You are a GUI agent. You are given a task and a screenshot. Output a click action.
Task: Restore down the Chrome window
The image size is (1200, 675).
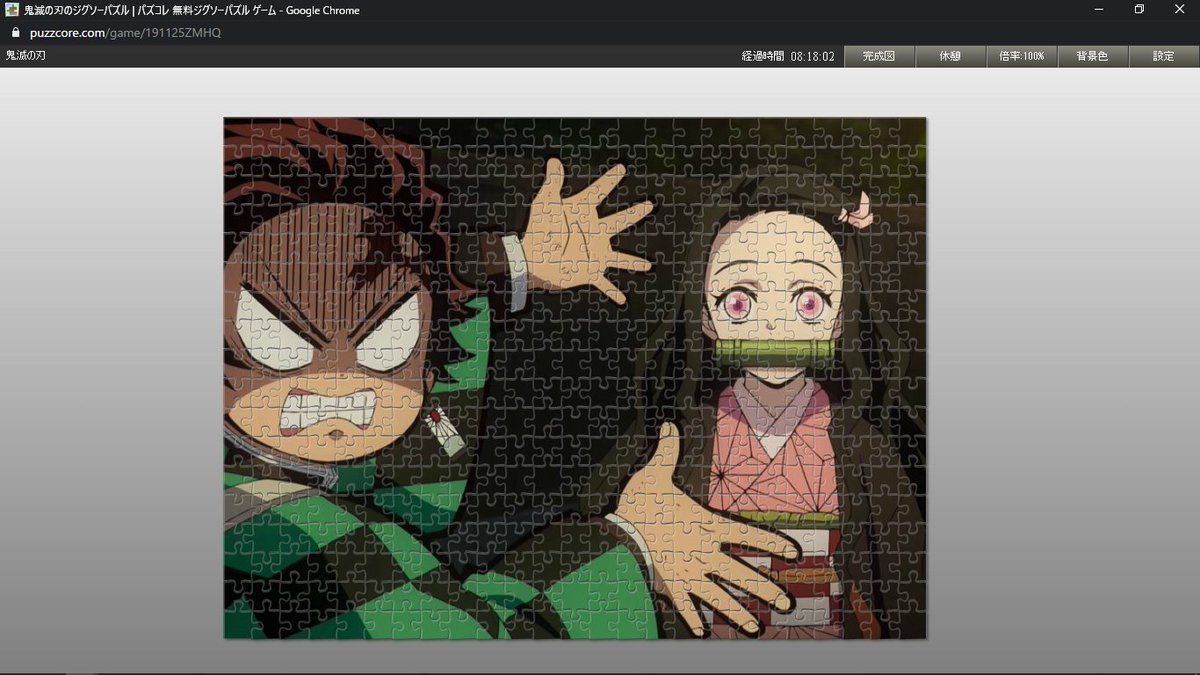[x=1139, y=10]
